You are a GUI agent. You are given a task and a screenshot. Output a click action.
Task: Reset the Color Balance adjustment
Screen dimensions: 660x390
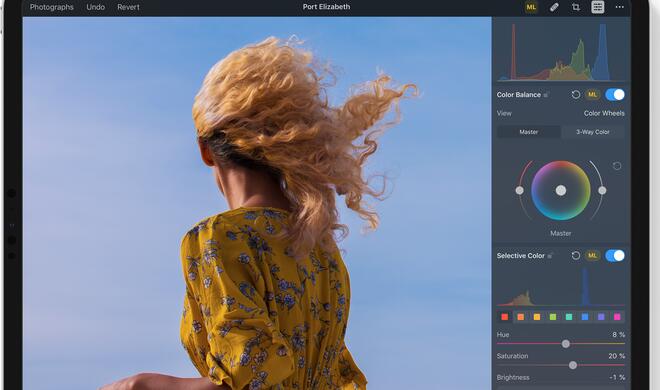(x=575, y=95)
